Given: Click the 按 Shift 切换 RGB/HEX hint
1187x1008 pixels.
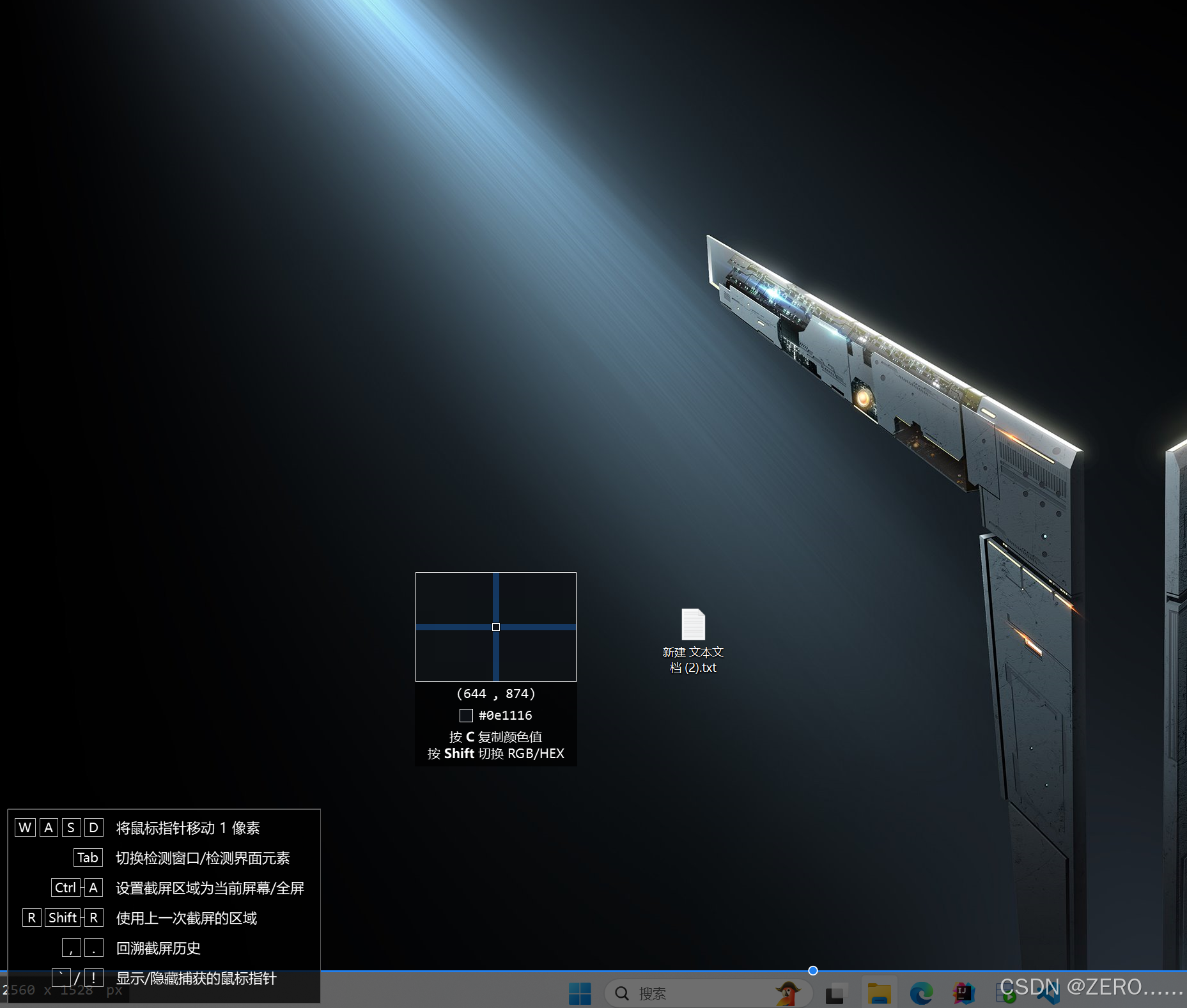Looking at the screenshot, I should (495, 753).
